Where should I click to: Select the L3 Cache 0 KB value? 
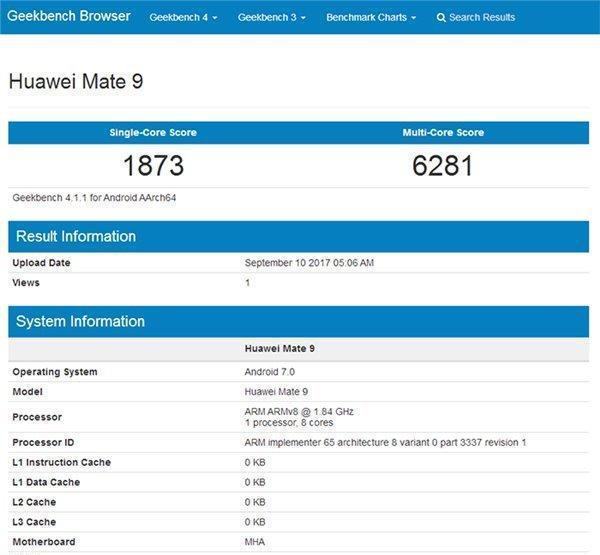click(x=255, y=522)
